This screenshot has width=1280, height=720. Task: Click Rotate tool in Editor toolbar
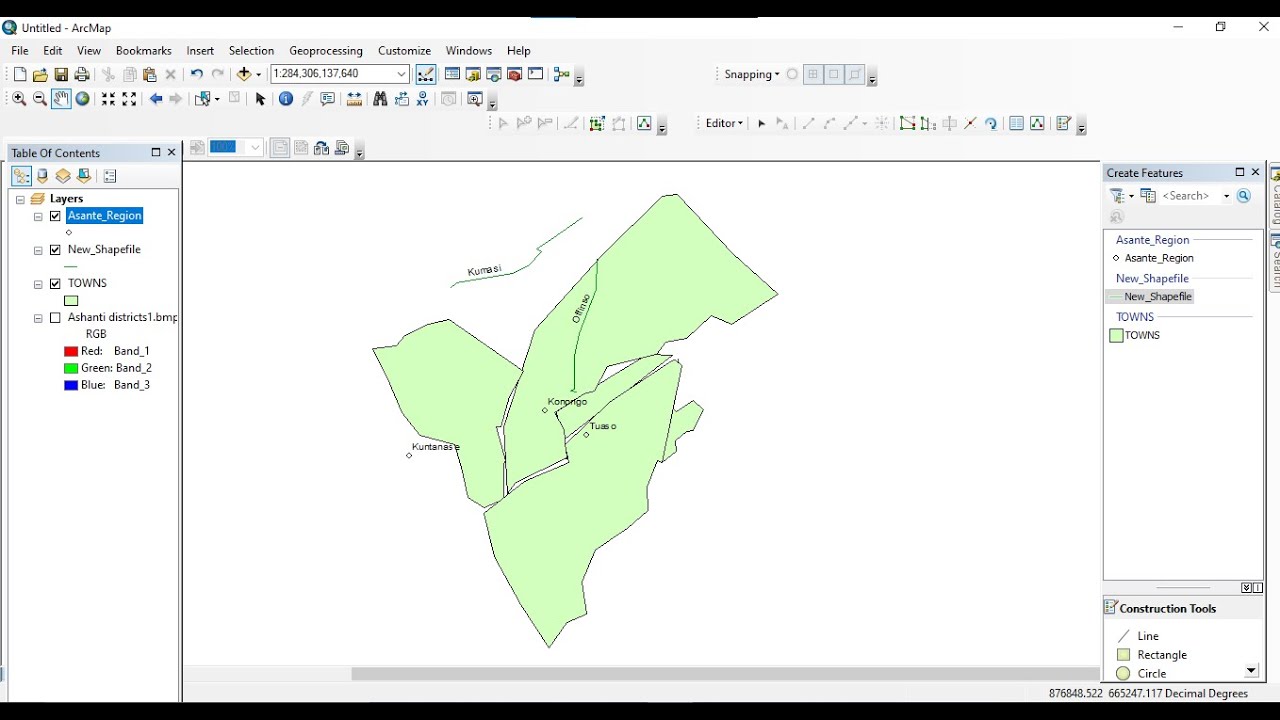coord(991,123)
